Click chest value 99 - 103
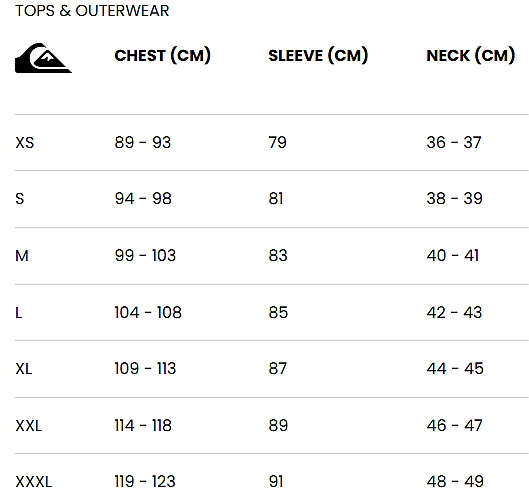This screenshot has width=529, height=502. pyautogui.click(x=145, y=255)
